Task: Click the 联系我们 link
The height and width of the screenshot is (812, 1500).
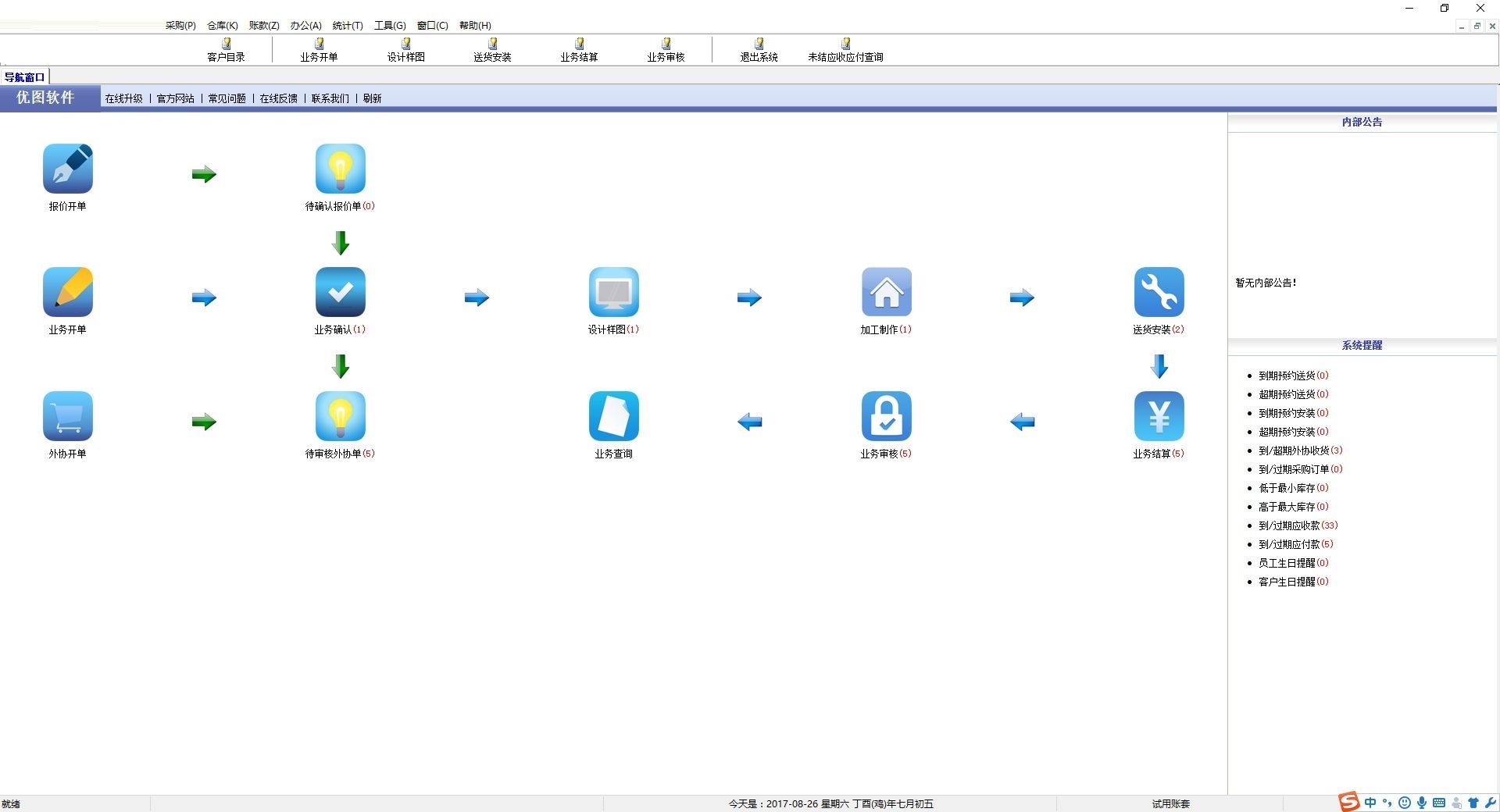Action: (x=330, y=98)
